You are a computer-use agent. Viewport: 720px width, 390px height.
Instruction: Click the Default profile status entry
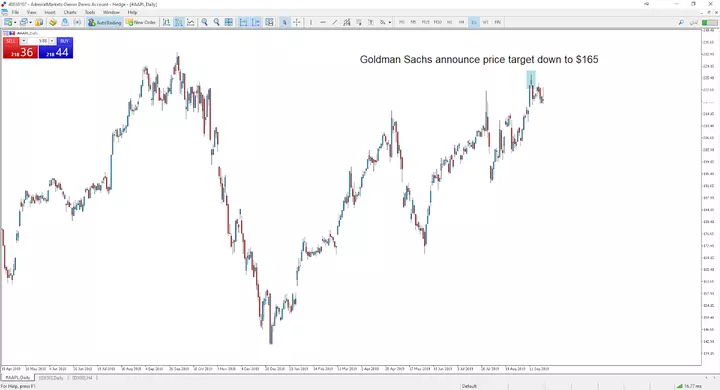click(x=469, y=386)
